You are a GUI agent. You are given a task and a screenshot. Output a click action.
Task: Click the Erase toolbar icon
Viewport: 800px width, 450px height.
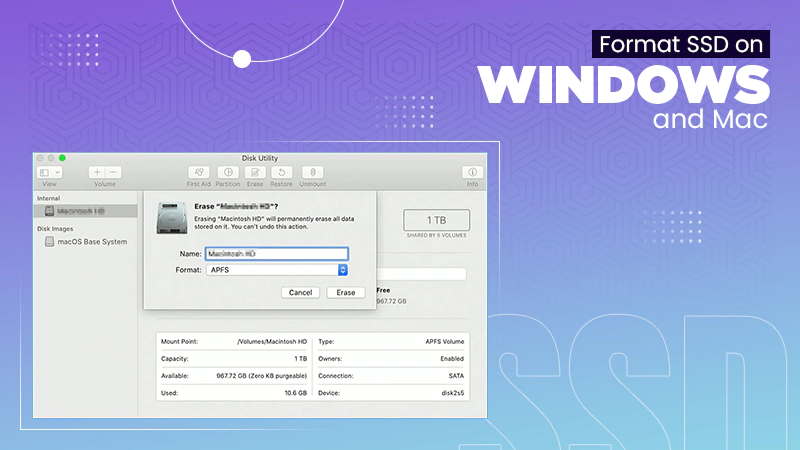click(x=255, y=172)
